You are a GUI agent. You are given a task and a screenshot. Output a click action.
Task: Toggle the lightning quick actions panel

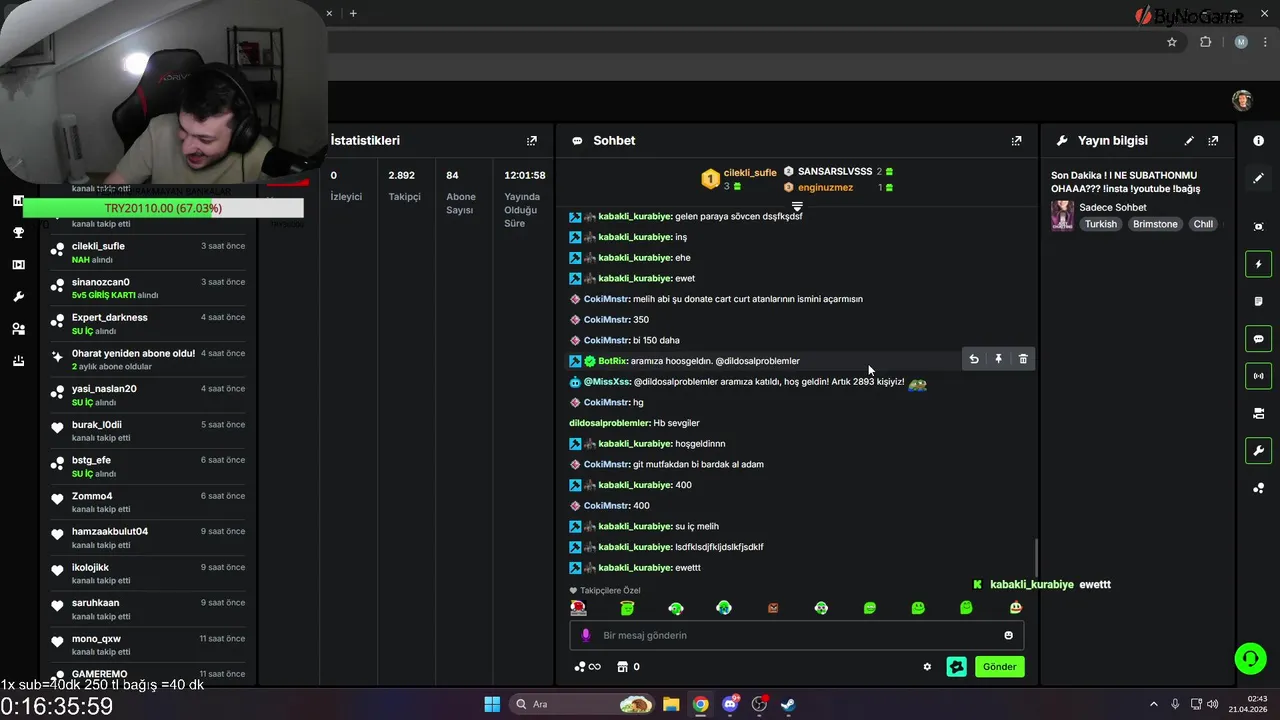(x=1258, y=264)
